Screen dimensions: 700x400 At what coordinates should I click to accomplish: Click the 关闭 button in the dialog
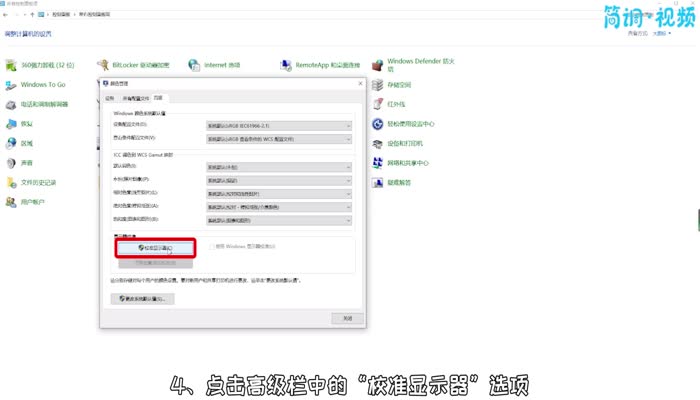click(x=346, y=318)
